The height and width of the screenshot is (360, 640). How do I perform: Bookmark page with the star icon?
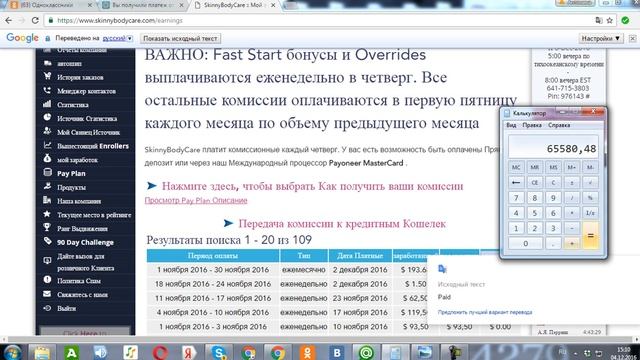tap(609, 20)
